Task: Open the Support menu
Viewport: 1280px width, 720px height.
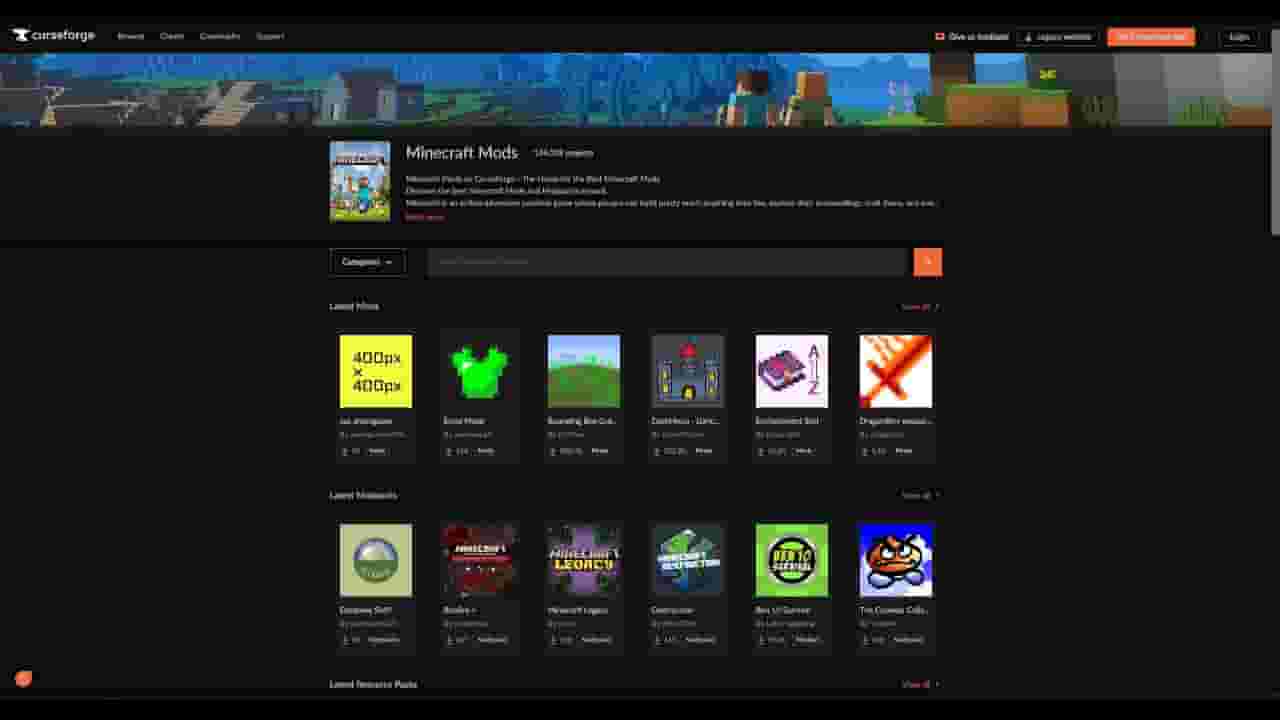Action: click(270, 36)
